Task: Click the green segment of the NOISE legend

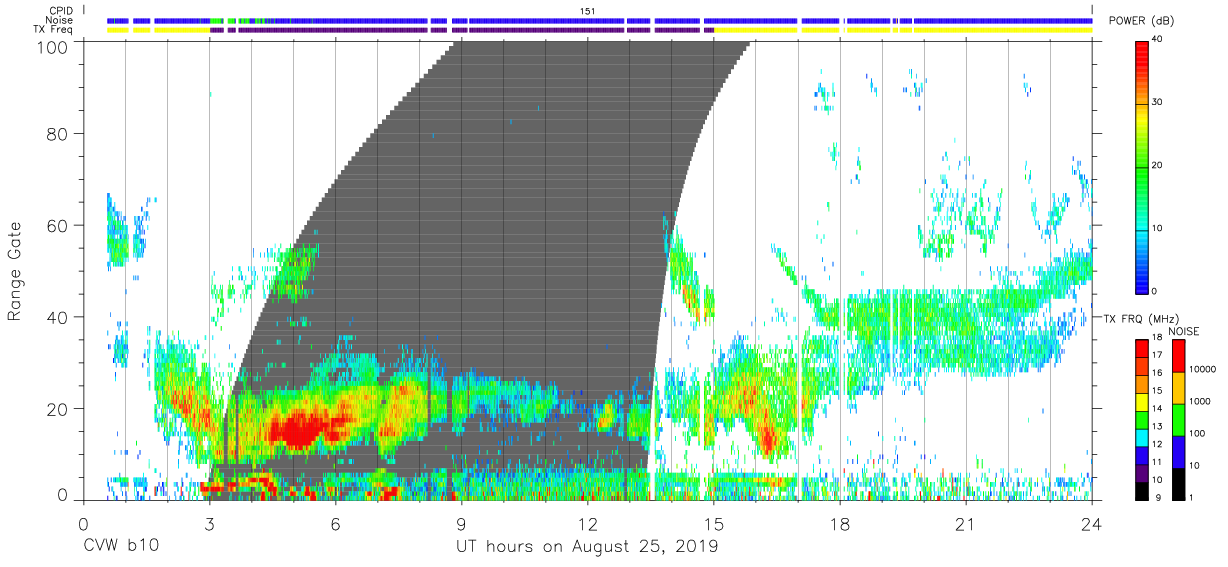Action: pos(1179,420)
